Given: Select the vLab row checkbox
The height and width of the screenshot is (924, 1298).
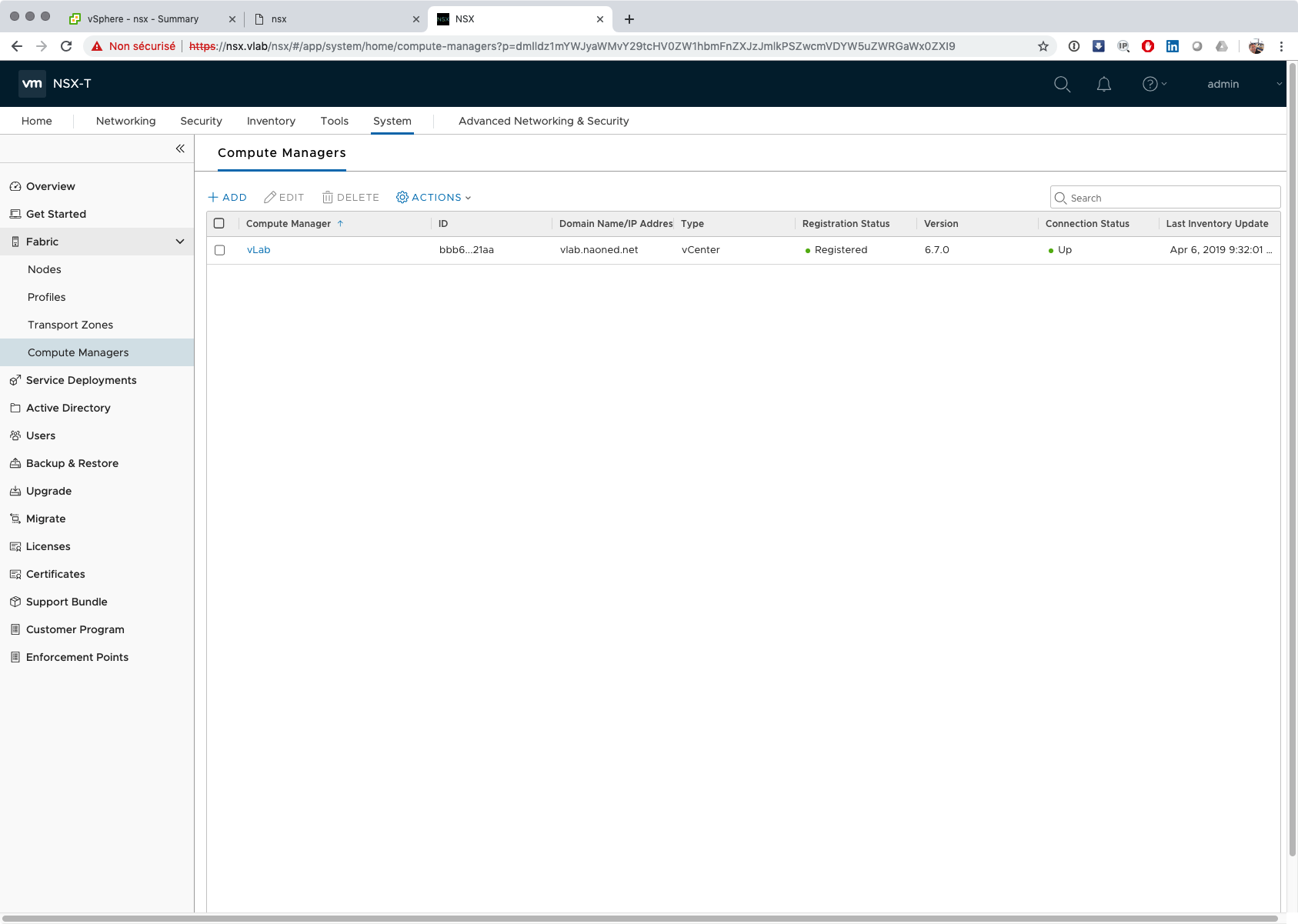Looking at the screenshot, I should [220, 250].
